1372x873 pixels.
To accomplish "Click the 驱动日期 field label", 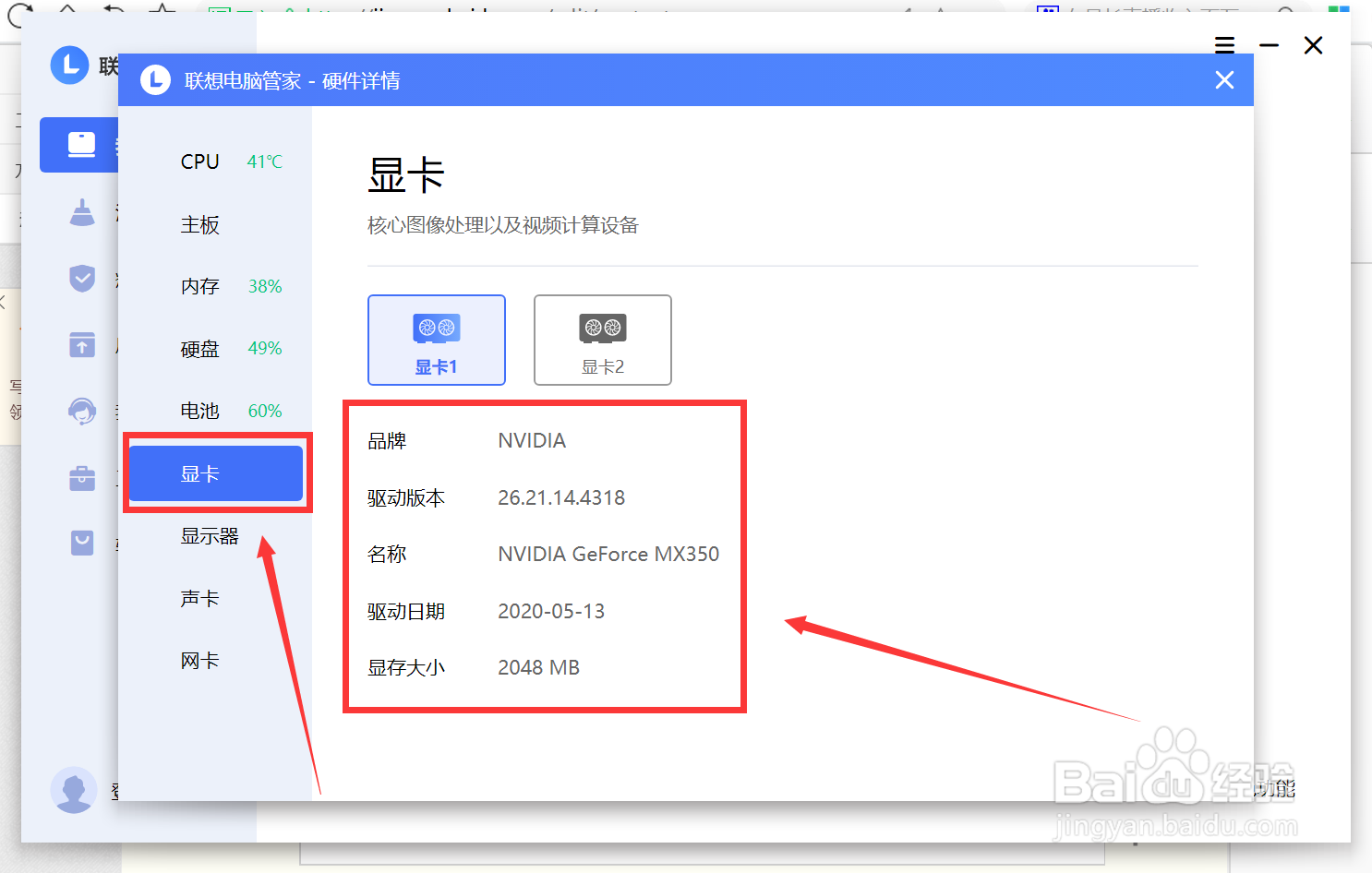I will pos(406,611).
